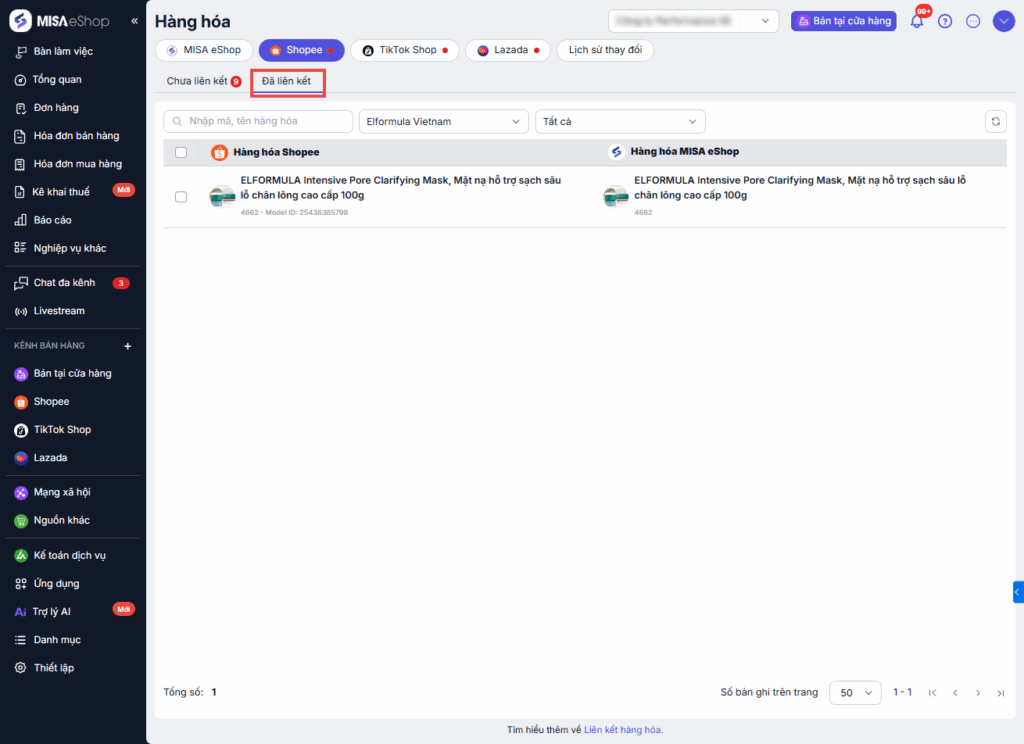Viewport: 1024px width, 744px height.
Task: Open notifications bell with 99+ badge
Action: (x=918, y=21)
